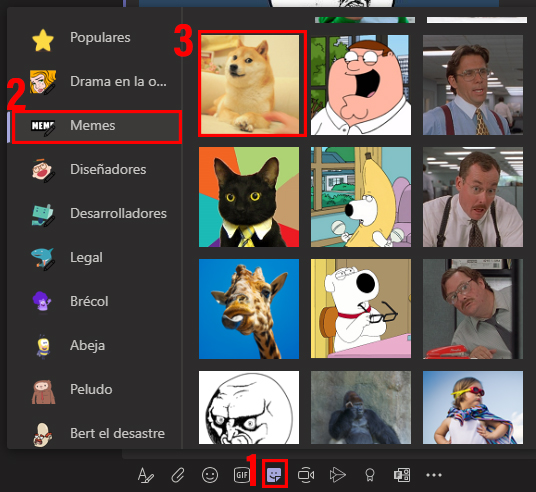This screenshot has height=492, width=536.
Task: Open the Praise badge icon
Action: tap(370, 475)
